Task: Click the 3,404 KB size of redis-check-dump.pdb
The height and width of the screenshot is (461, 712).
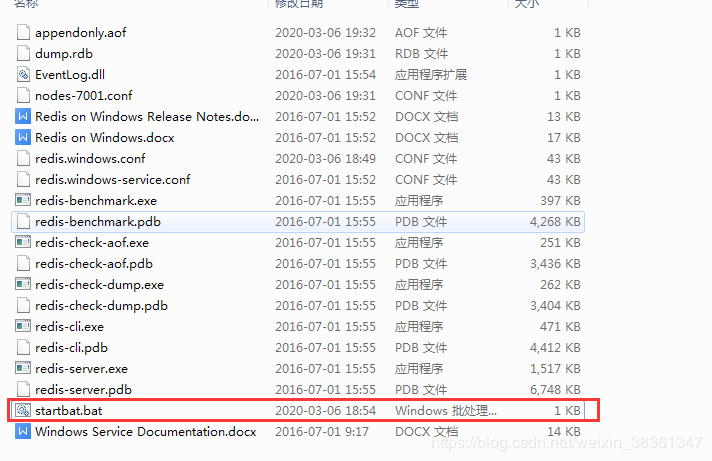Action: click(x=555, y=306)
